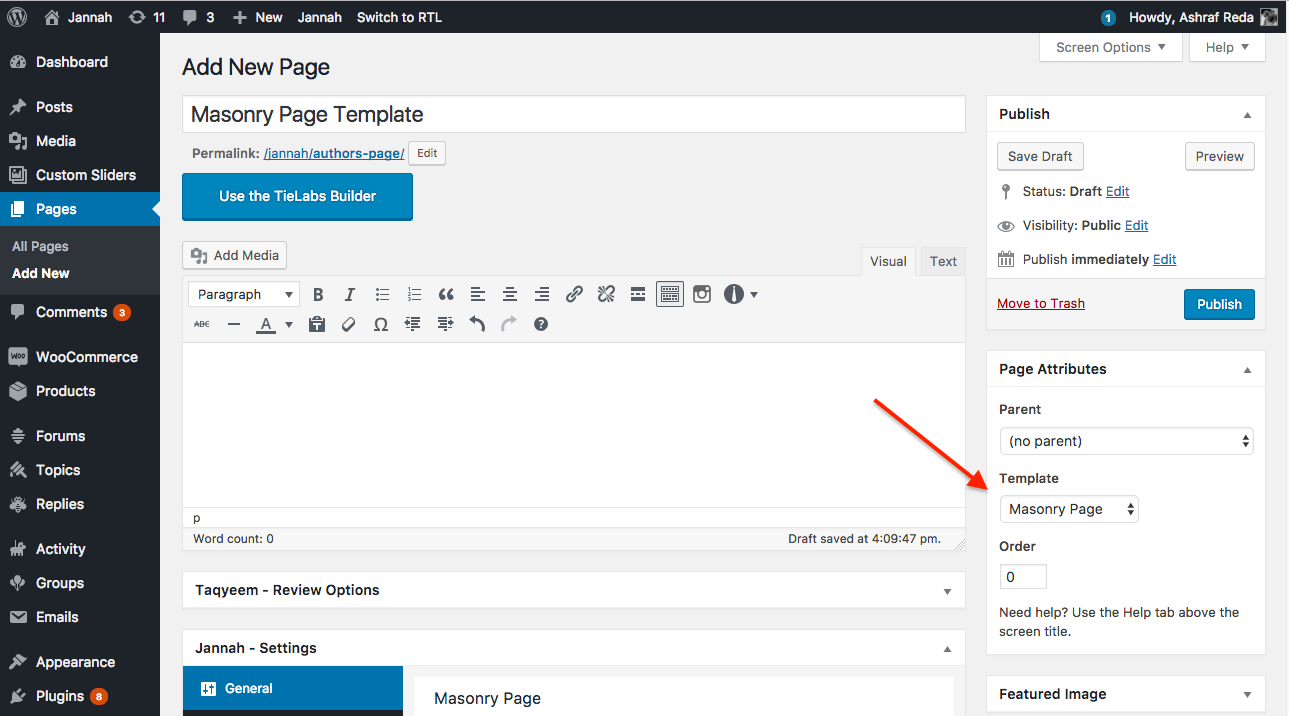Clear formatting with the eraser icon

[x=349, y=324]
